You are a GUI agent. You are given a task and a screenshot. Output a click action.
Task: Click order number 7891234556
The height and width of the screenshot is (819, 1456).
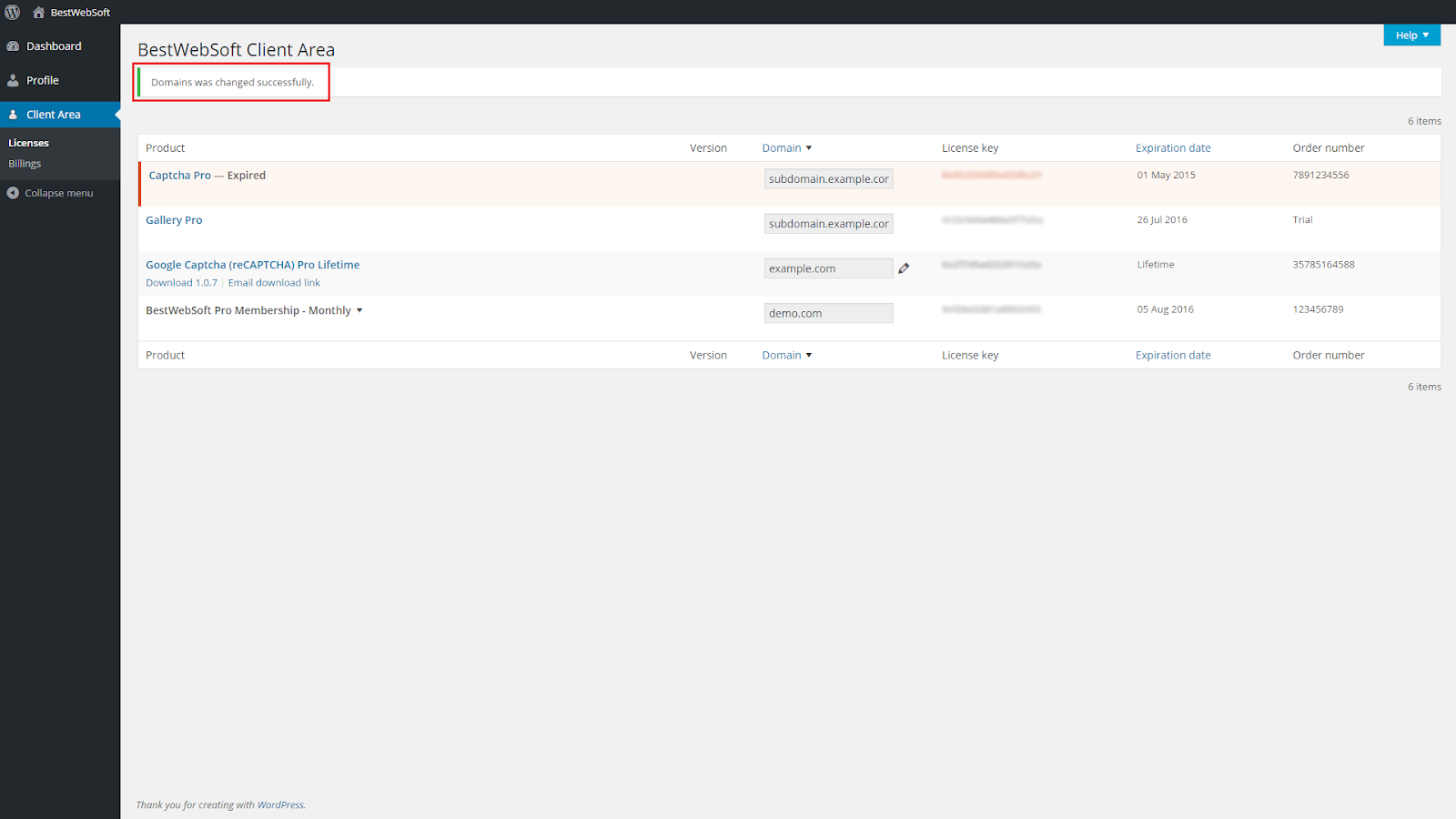(1321, 175)
